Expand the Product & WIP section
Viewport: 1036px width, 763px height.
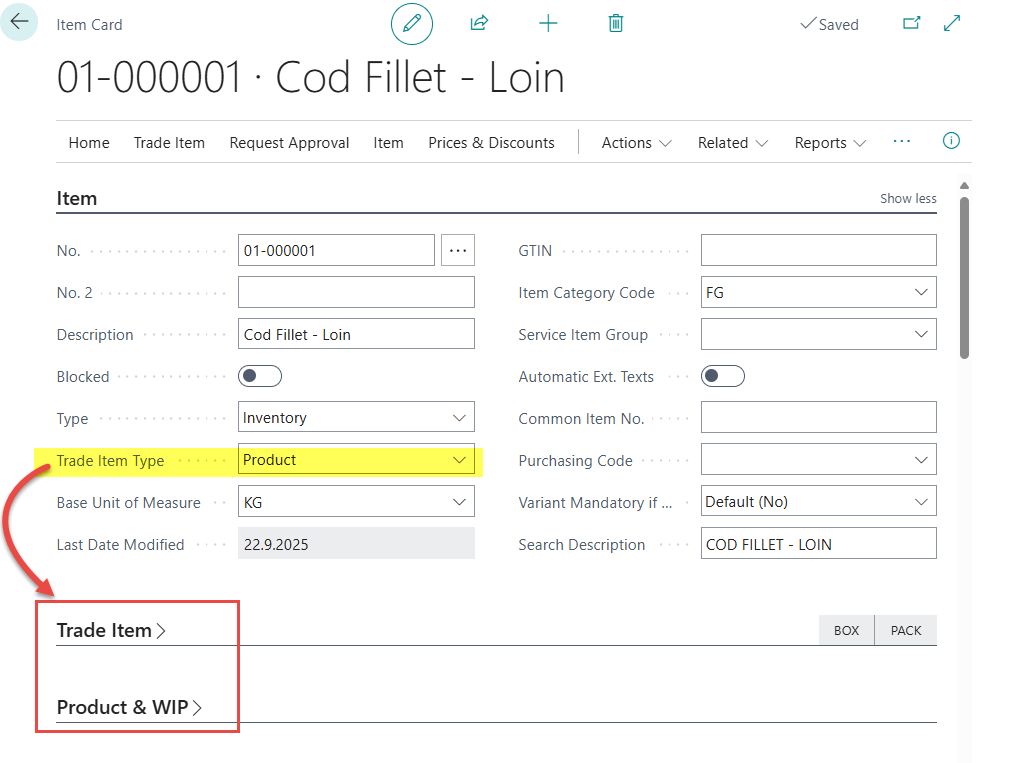point(129,707)
